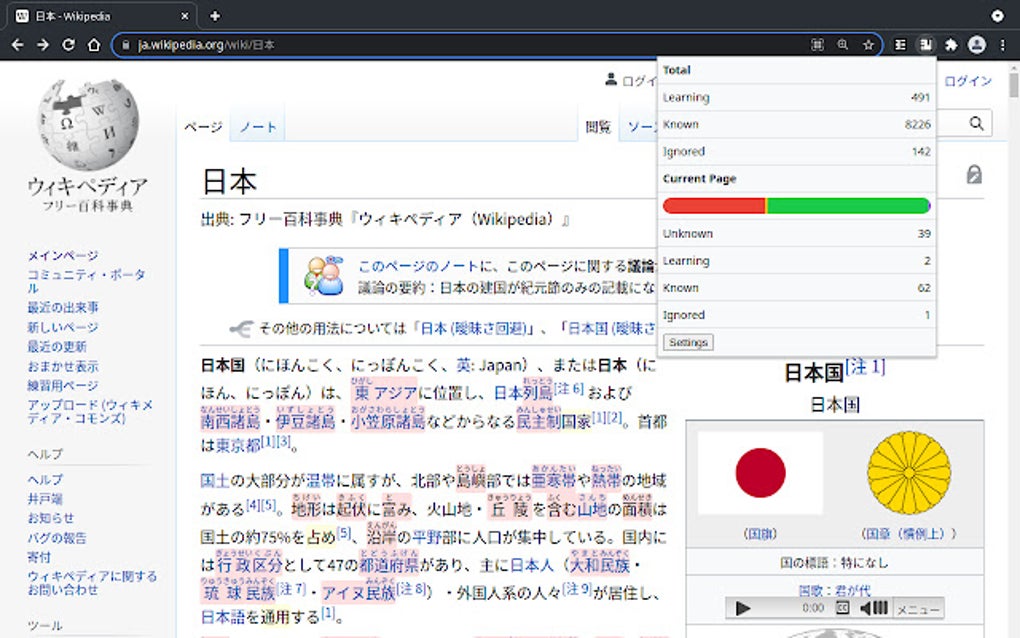
Task: Bookmark the page with the star icon
Action: pyautogui.click(x=869, y=44)
